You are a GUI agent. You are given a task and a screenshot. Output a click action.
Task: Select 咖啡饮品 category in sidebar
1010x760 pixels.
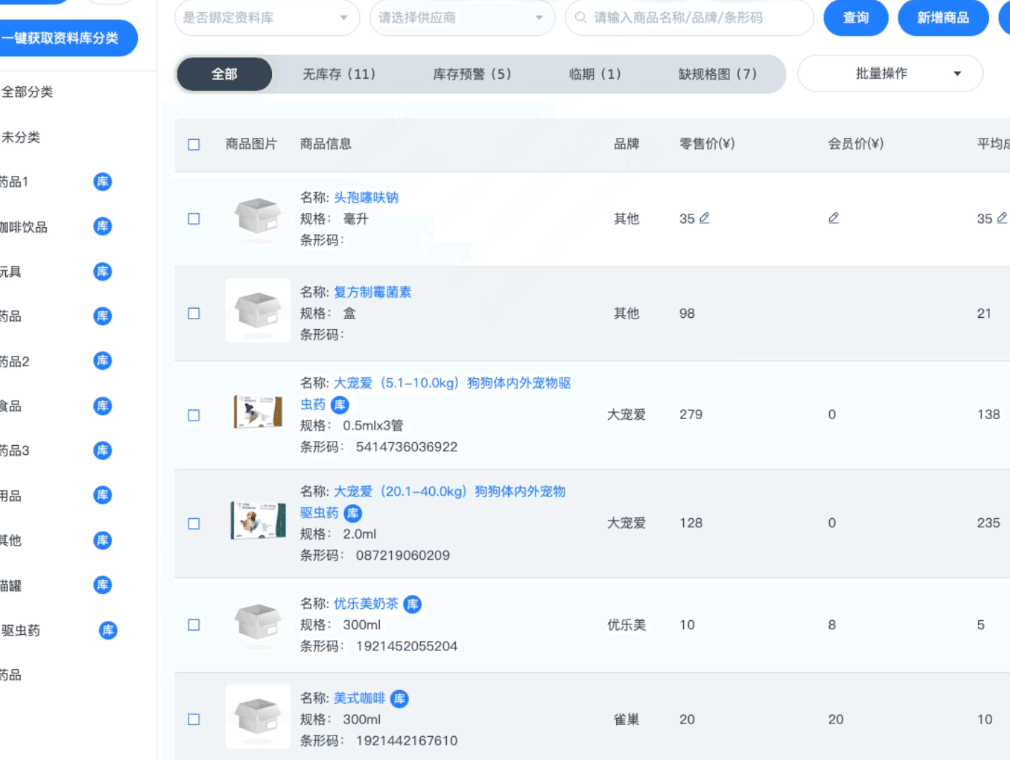[x=24, y=227]
